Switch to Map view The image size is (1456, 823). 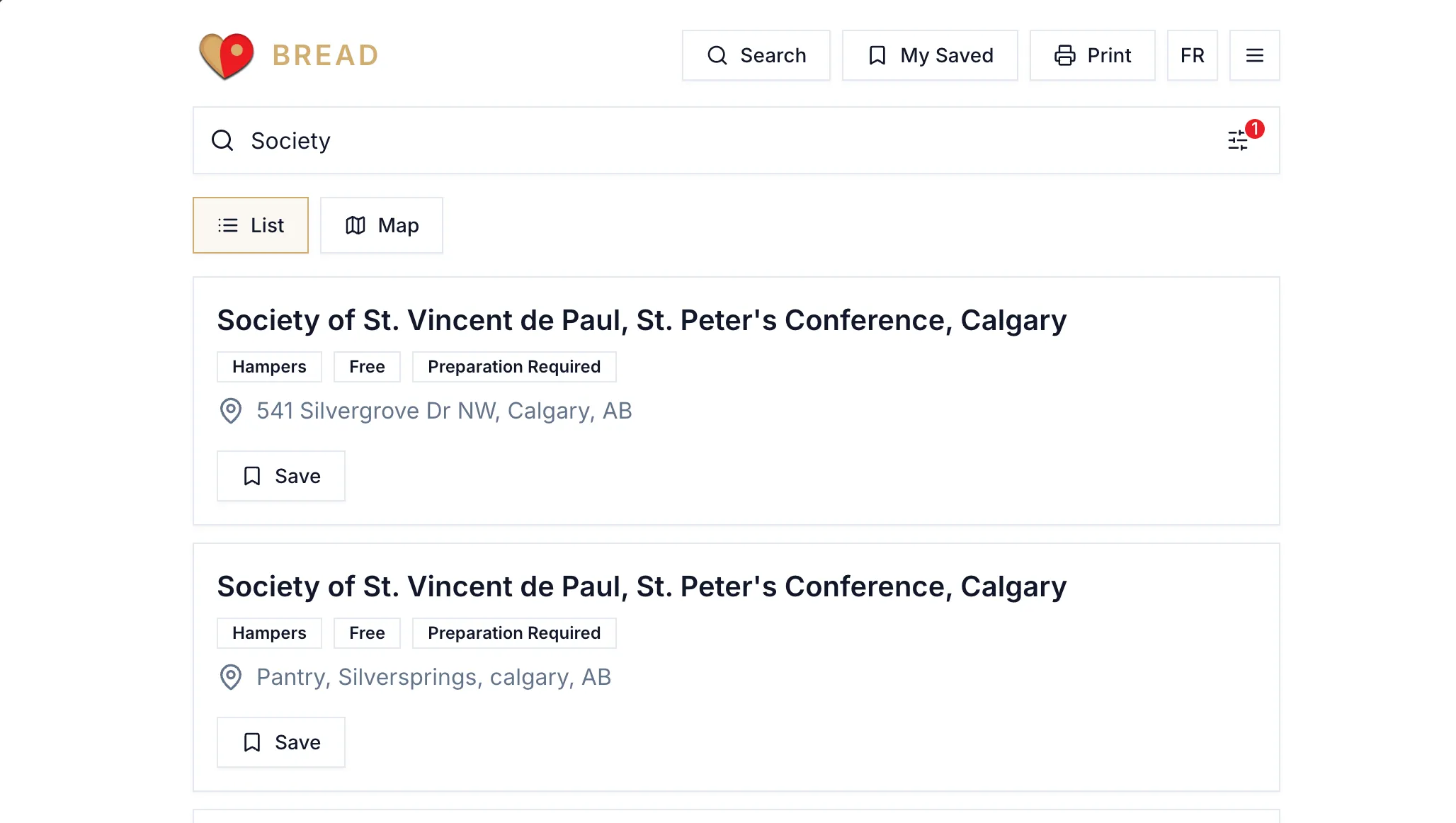coord(382,225)
